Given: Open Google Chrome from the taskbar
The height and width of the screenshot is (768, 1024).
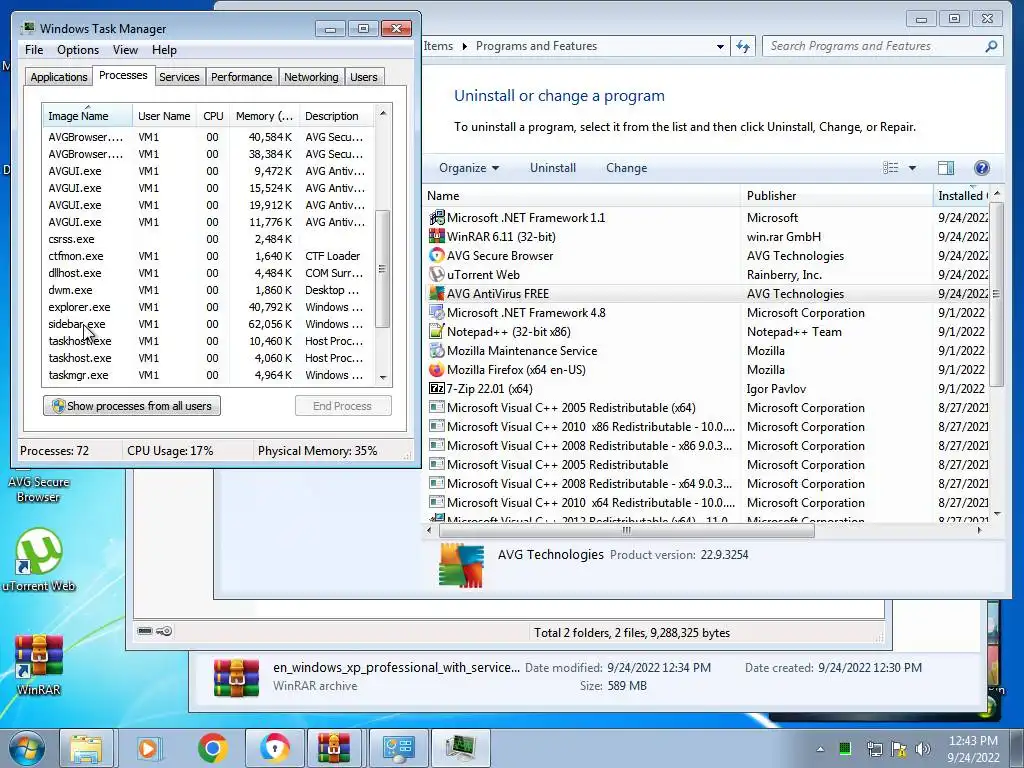Looking at the screenshot, I should (212, 748).
